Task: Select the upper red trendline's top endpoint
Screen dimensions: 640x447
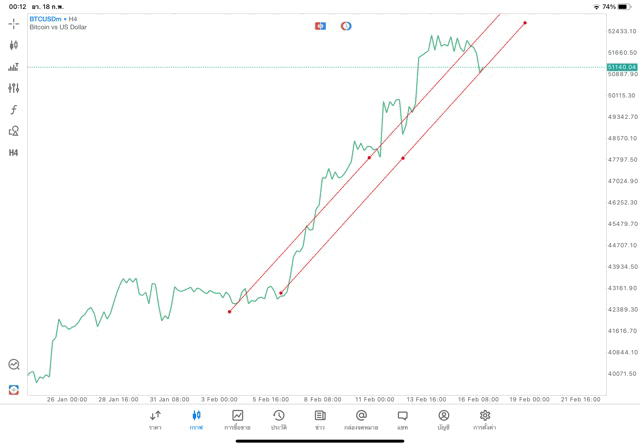Action: point(525,23)
